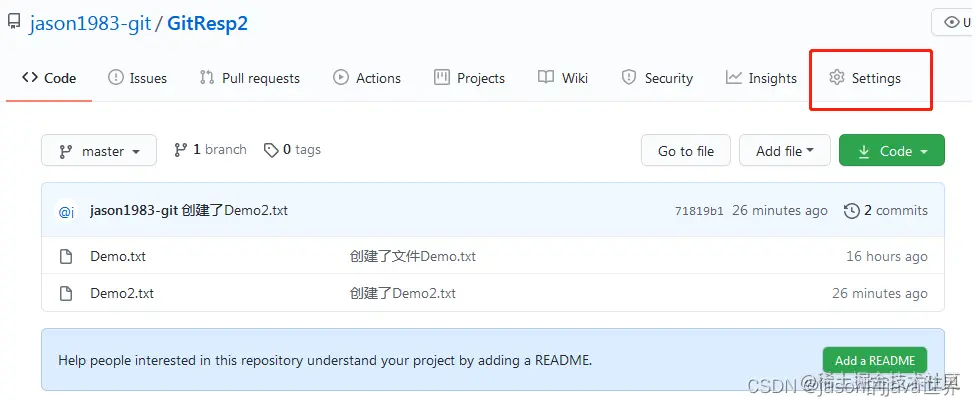Image resolution: width=975 pixels, height=406 pixels.
Task: Click the clock history icon beside 2 commits
Action: (x=851, y=211)
